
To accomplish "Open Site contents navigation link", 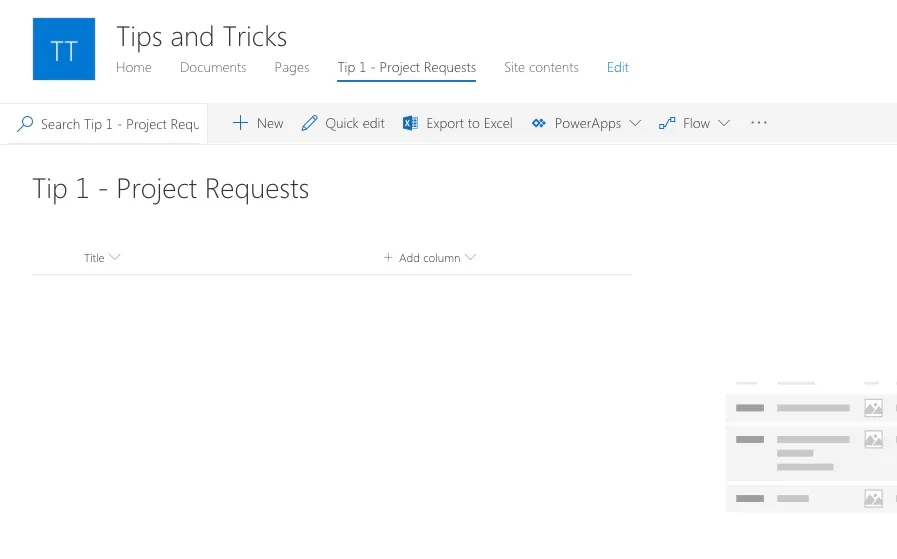I will [541, 68].
